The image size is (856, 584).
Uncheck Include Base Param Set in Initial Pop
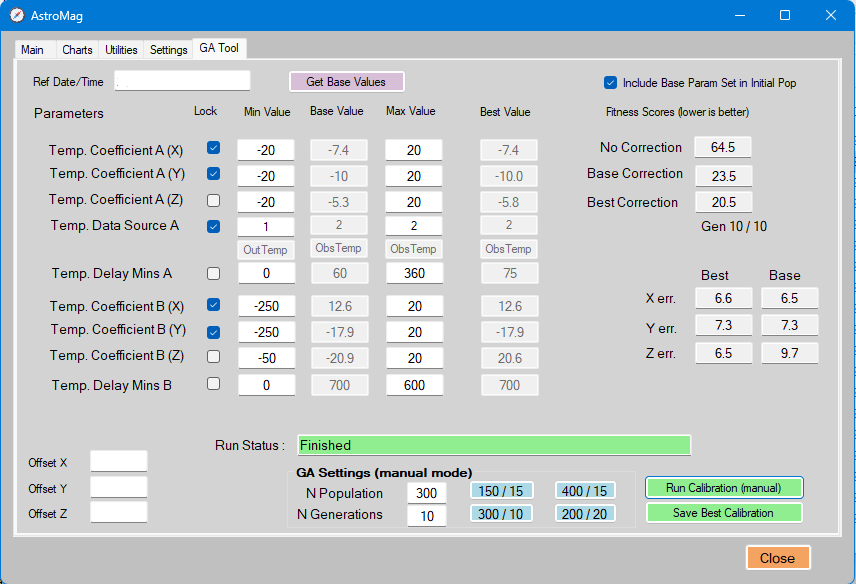tap(611, 83)
